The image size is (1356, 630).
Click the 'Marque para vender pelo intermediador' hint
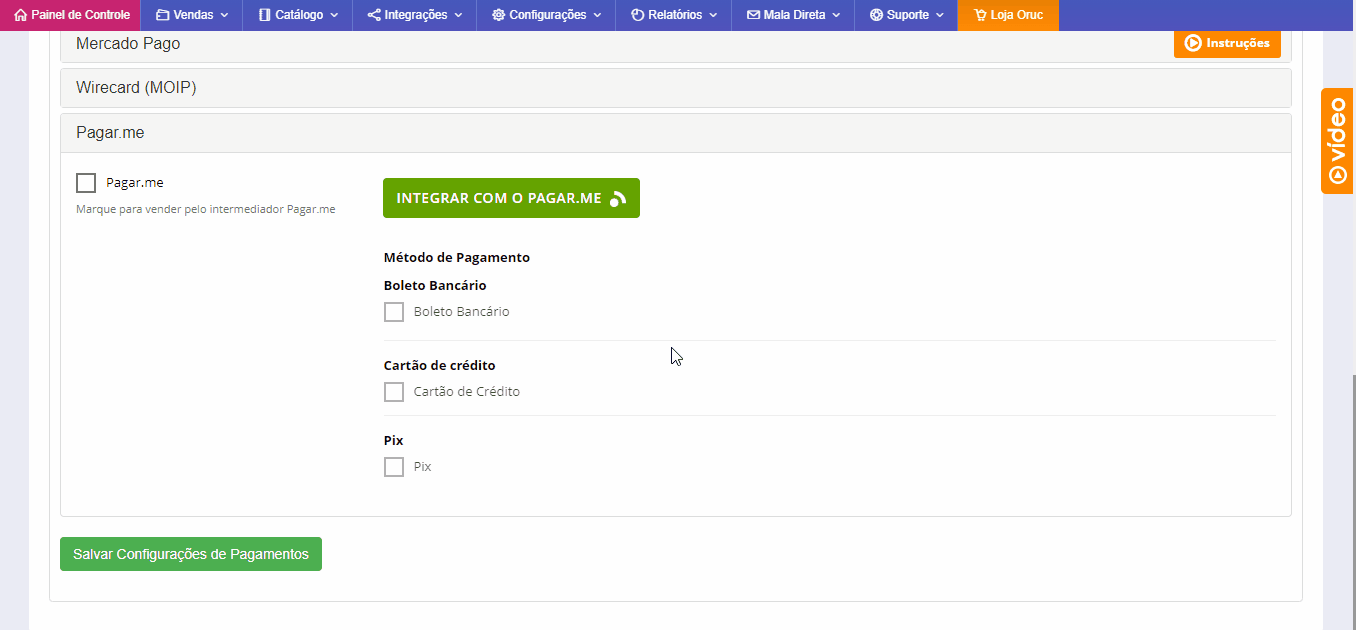click(x=206, y=210)
